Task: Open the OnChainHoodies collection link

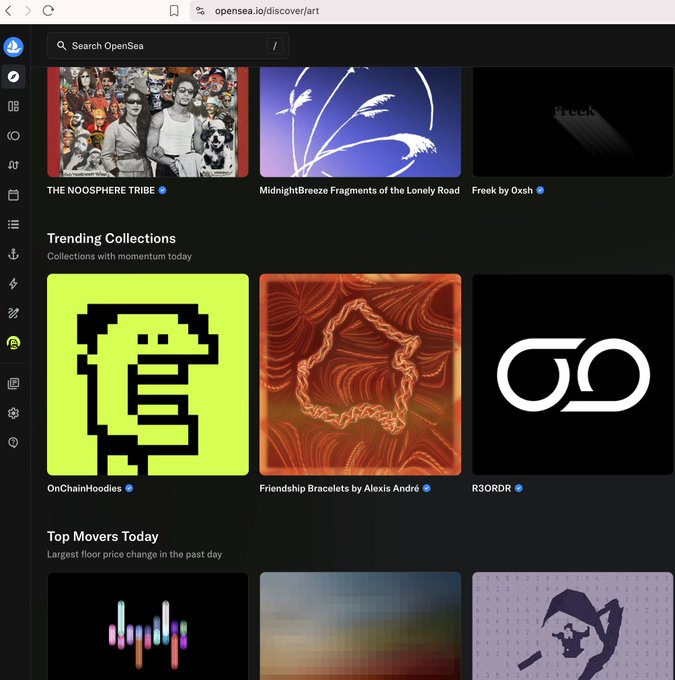Action: (x=84, y=488)
